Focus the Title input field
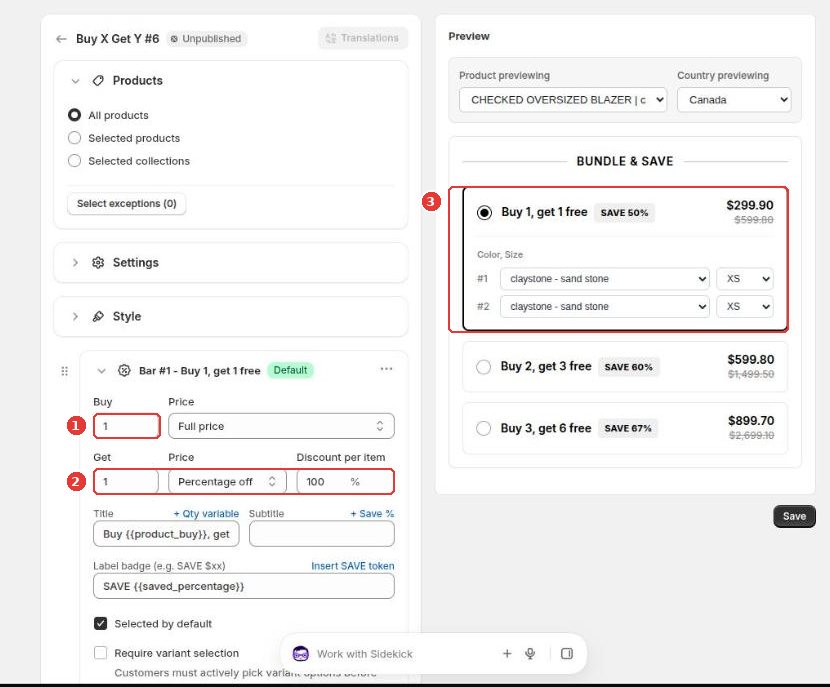830x687 pixels. click(x=166, y=534)
